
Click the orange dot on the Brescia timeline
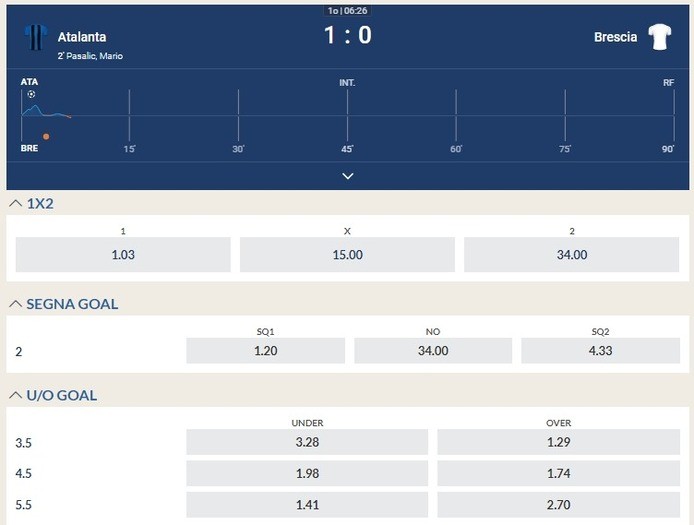pos(46,136)
